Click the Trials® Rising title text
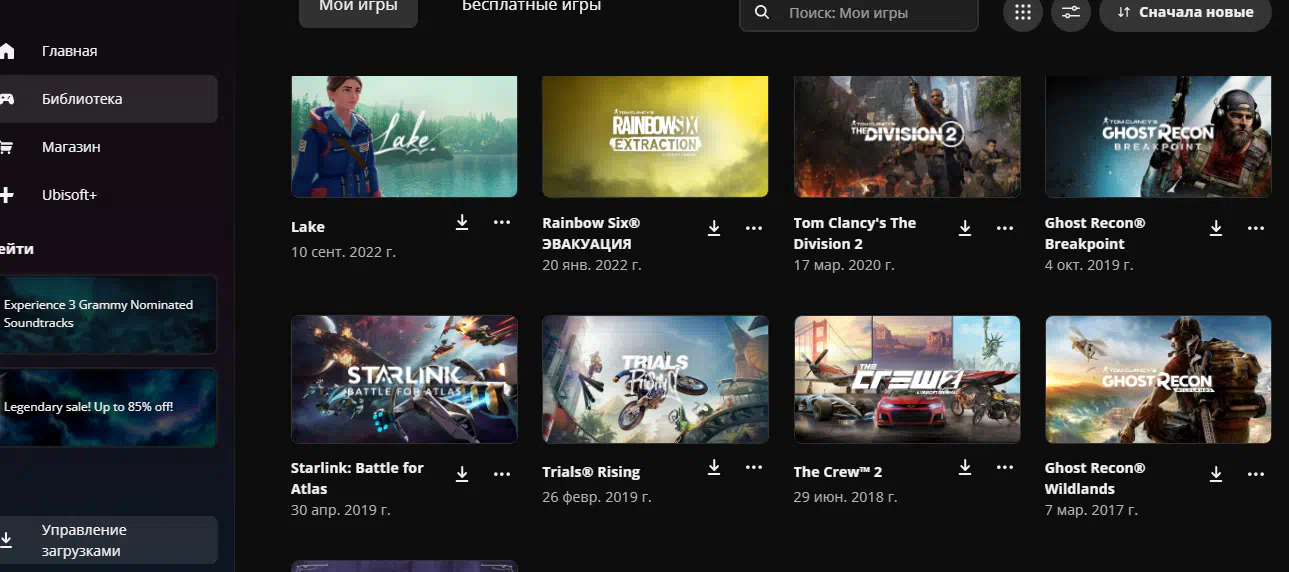Screen dimensions: 1289x572 [x=591, y=472]
